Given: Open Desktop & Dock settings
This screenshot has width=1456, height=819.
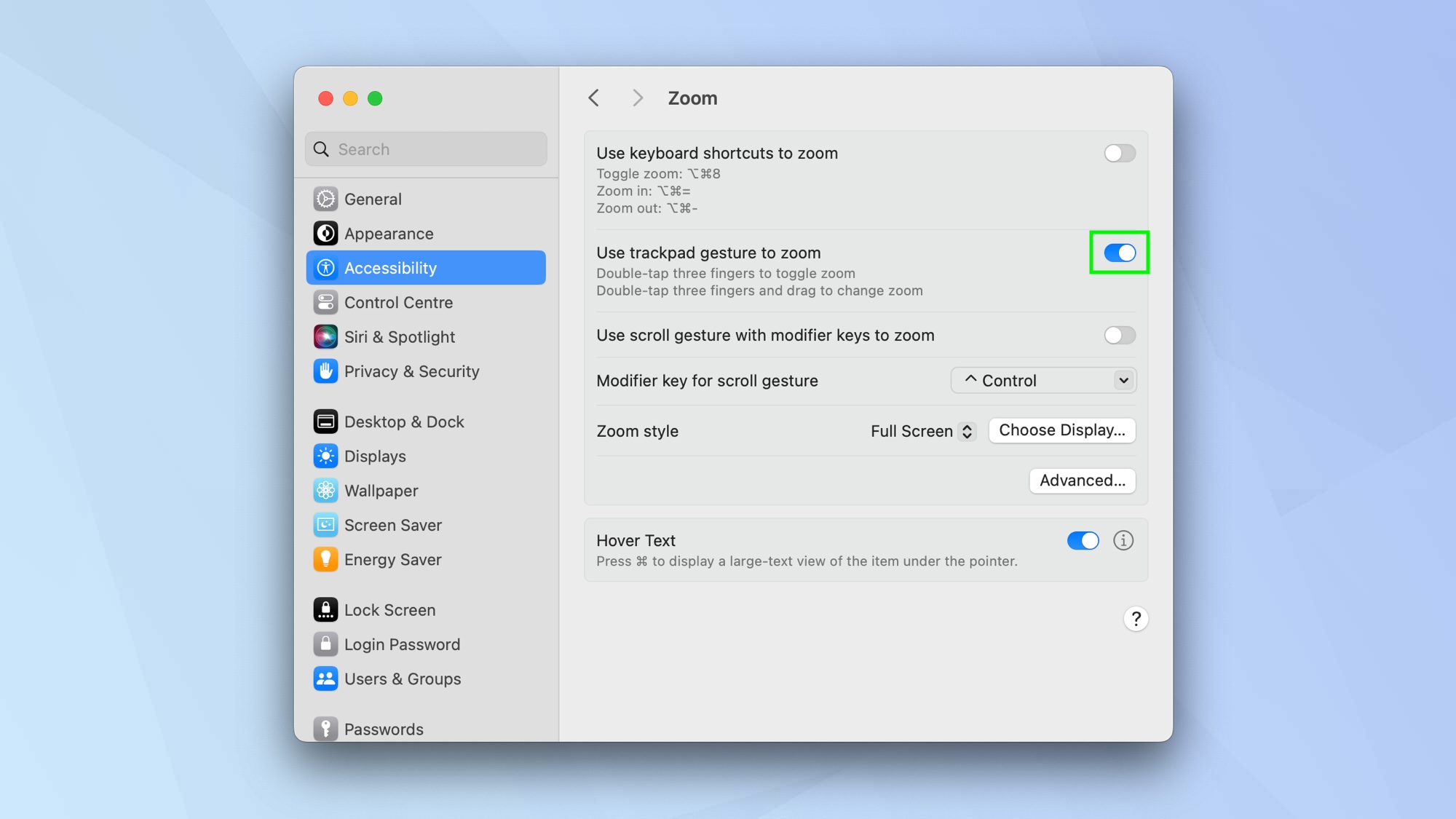Looking at the screenshot, I should pos(404,421).
